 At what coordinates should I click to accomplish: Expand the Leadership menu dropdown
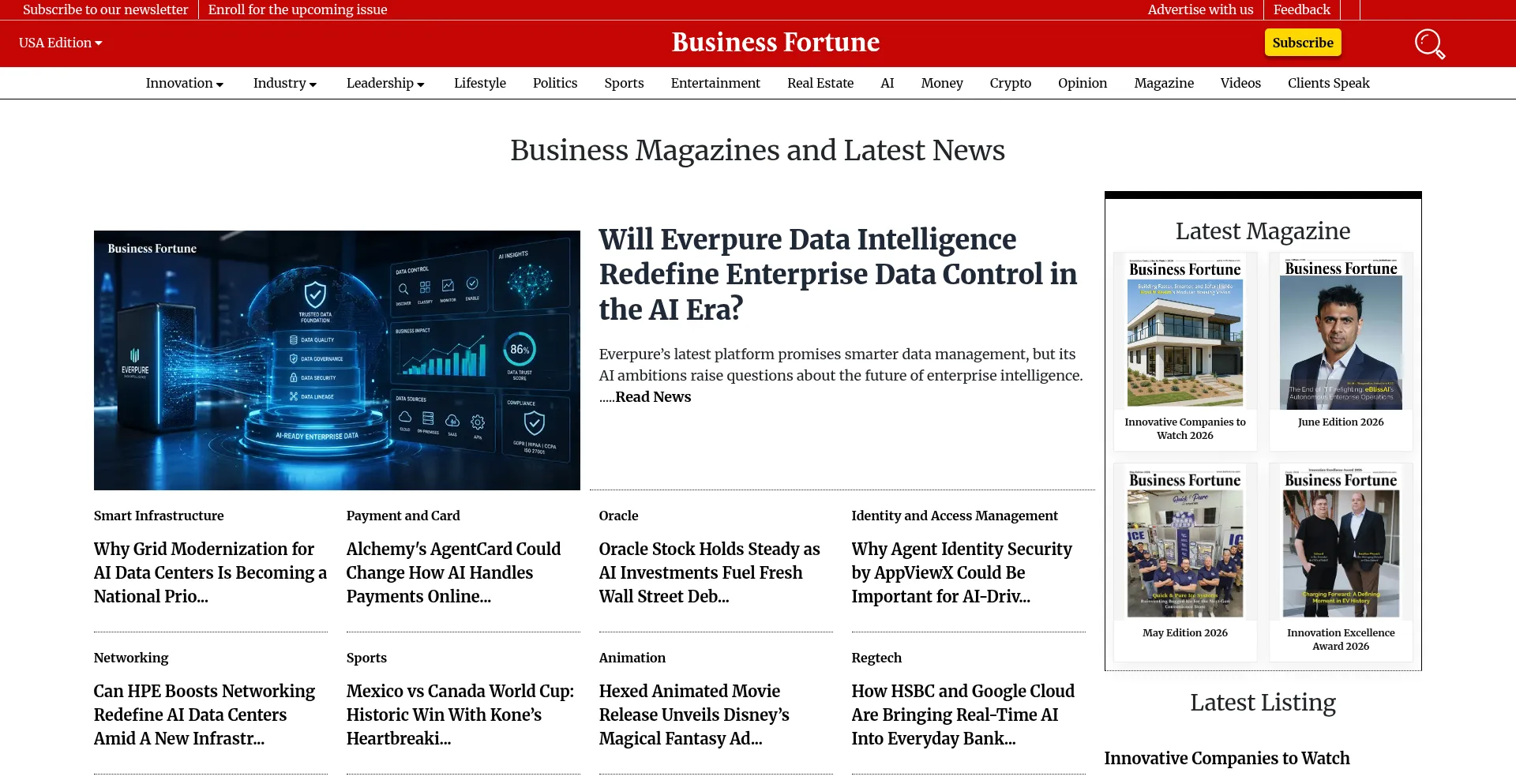point(385,83)
